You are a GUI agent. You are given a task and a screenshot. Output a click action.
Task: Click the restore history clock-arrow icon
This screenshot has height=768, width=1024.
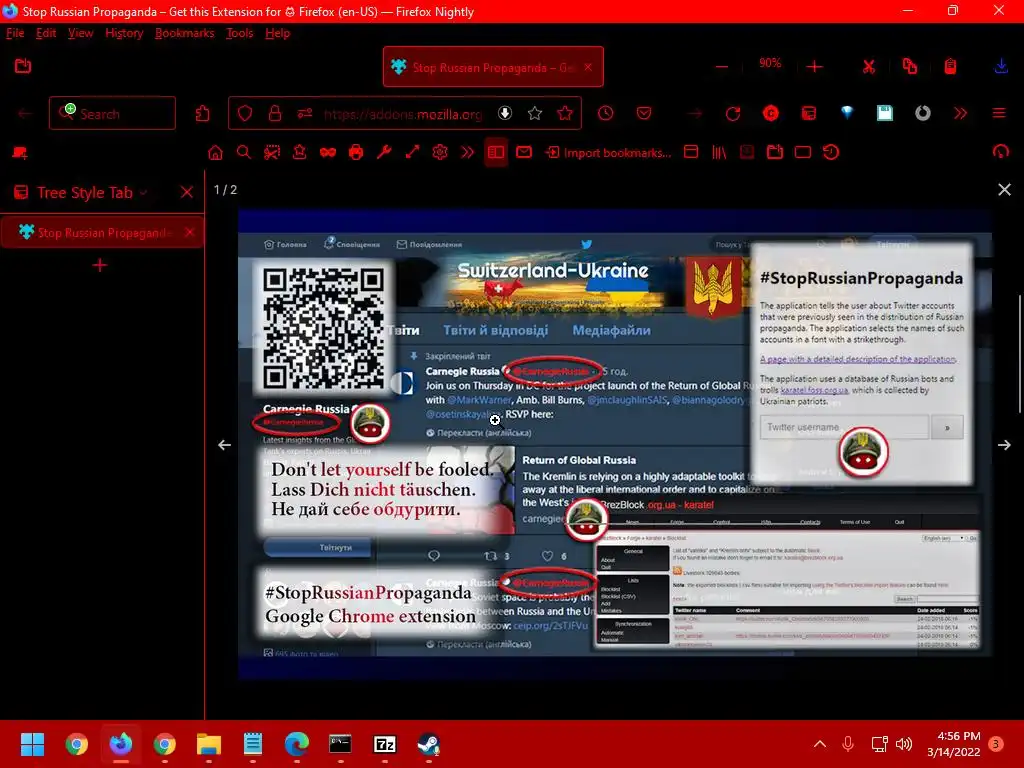(831, 152)
